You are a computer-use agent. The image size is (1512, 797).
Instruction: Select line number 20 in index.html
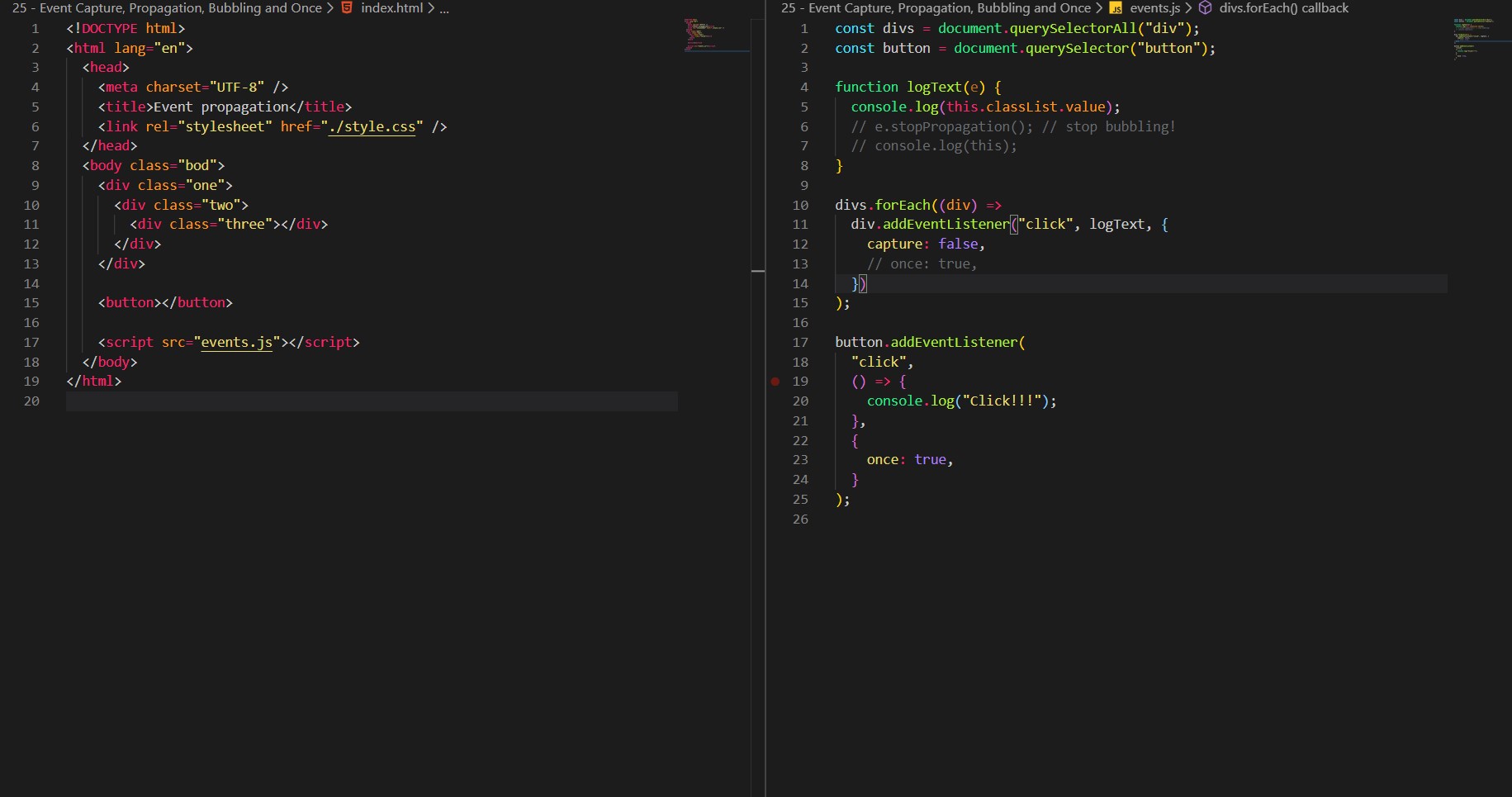pyautogui.click(x=31, y=401)
